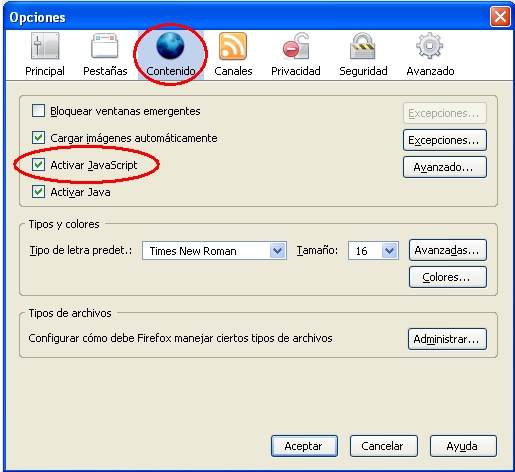Open JavaScript Avanzado... settings button
Screen dimensions: 515x472
[x=445, y=167]
